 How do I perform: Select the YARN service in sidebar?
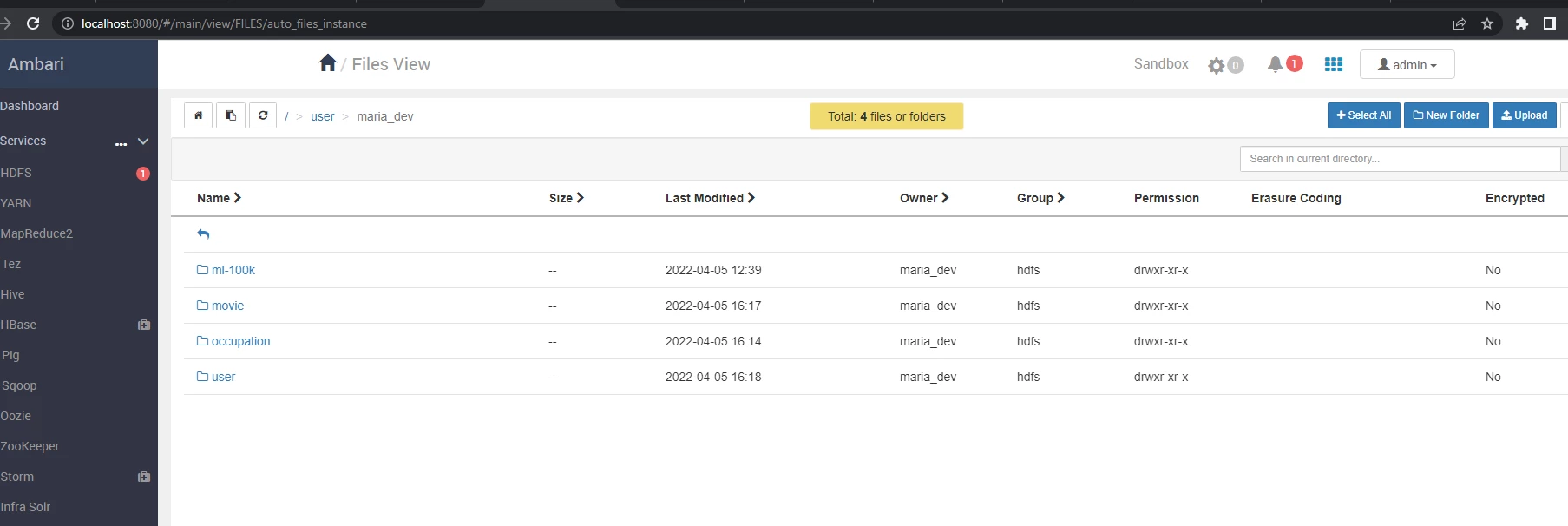(16, 203)
